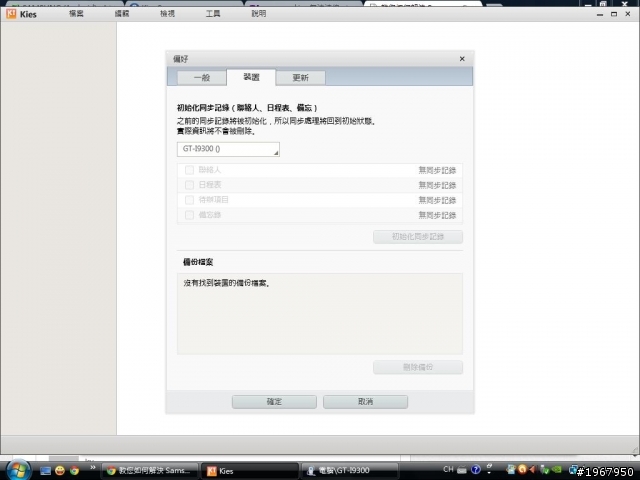This screenshot has height=480, width=640.
Task: Click the green NVIDIA tray icon
Action: [557, 470]
